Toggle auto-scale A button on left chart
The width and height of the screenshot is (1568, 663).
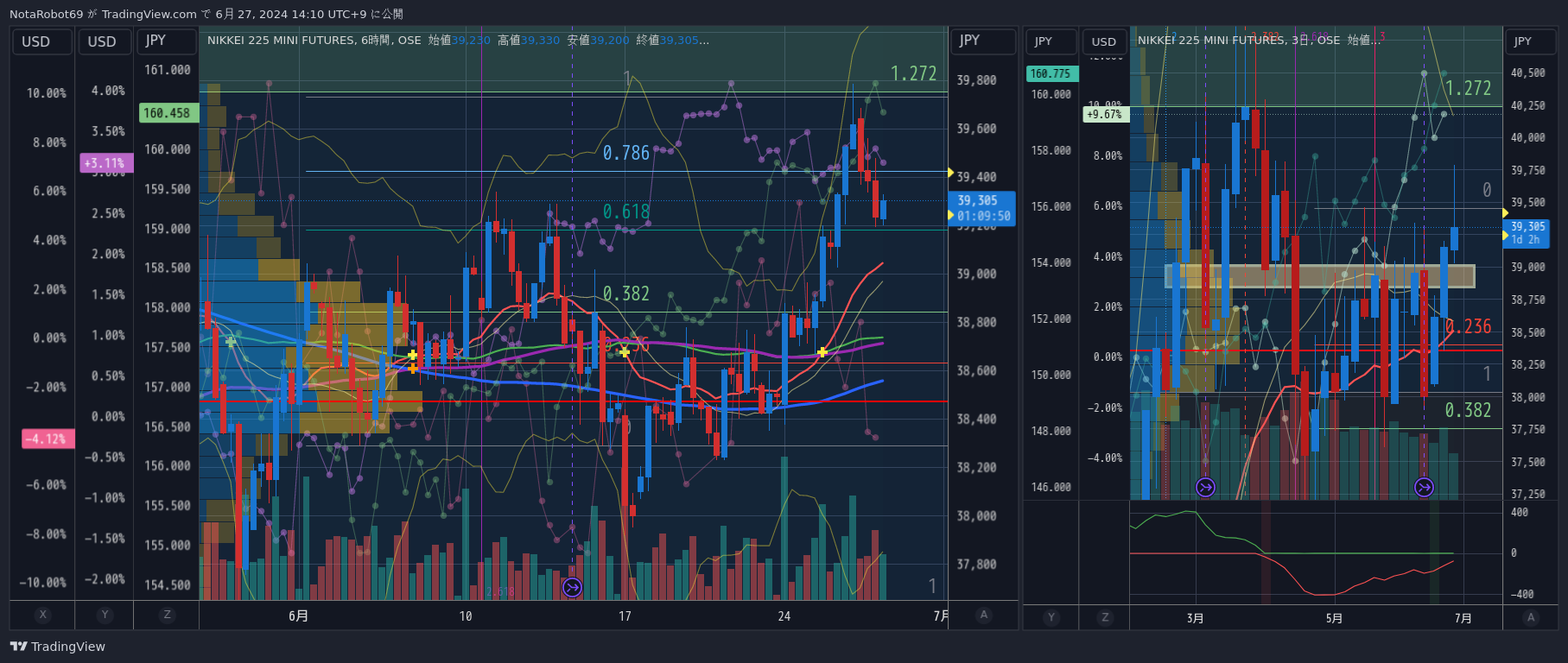click(983, 615)
